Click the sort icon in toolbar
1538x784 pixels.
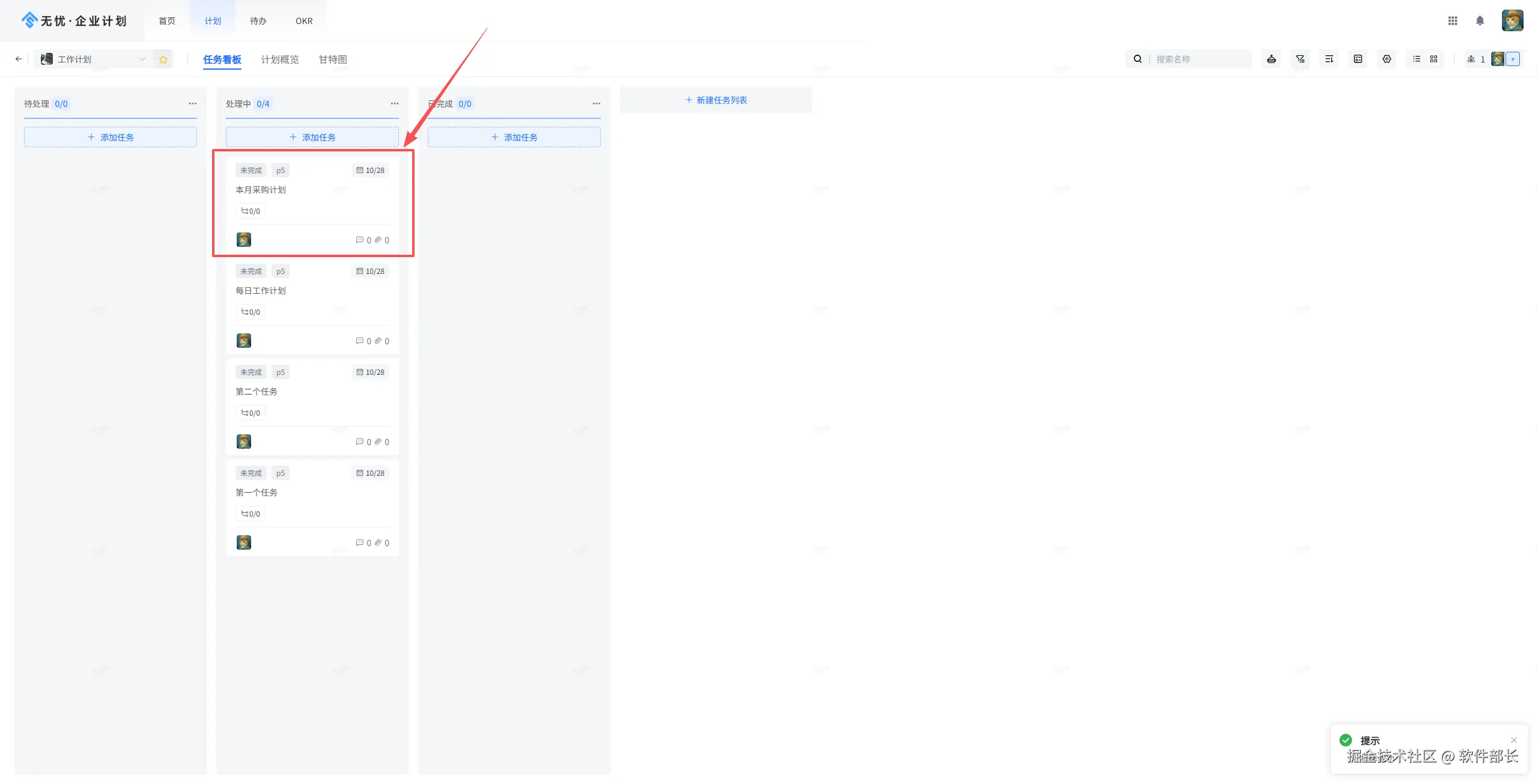(x=1329, y=59)
